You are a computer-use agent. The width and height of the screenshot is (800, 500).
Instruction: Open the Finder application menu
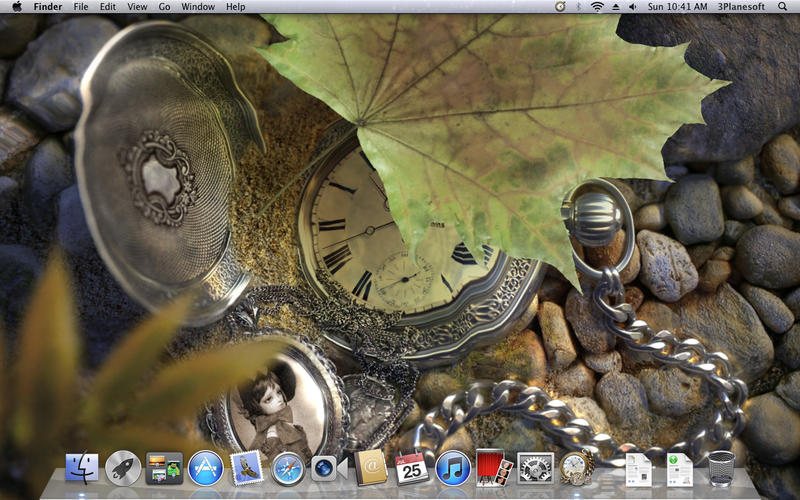48,7
